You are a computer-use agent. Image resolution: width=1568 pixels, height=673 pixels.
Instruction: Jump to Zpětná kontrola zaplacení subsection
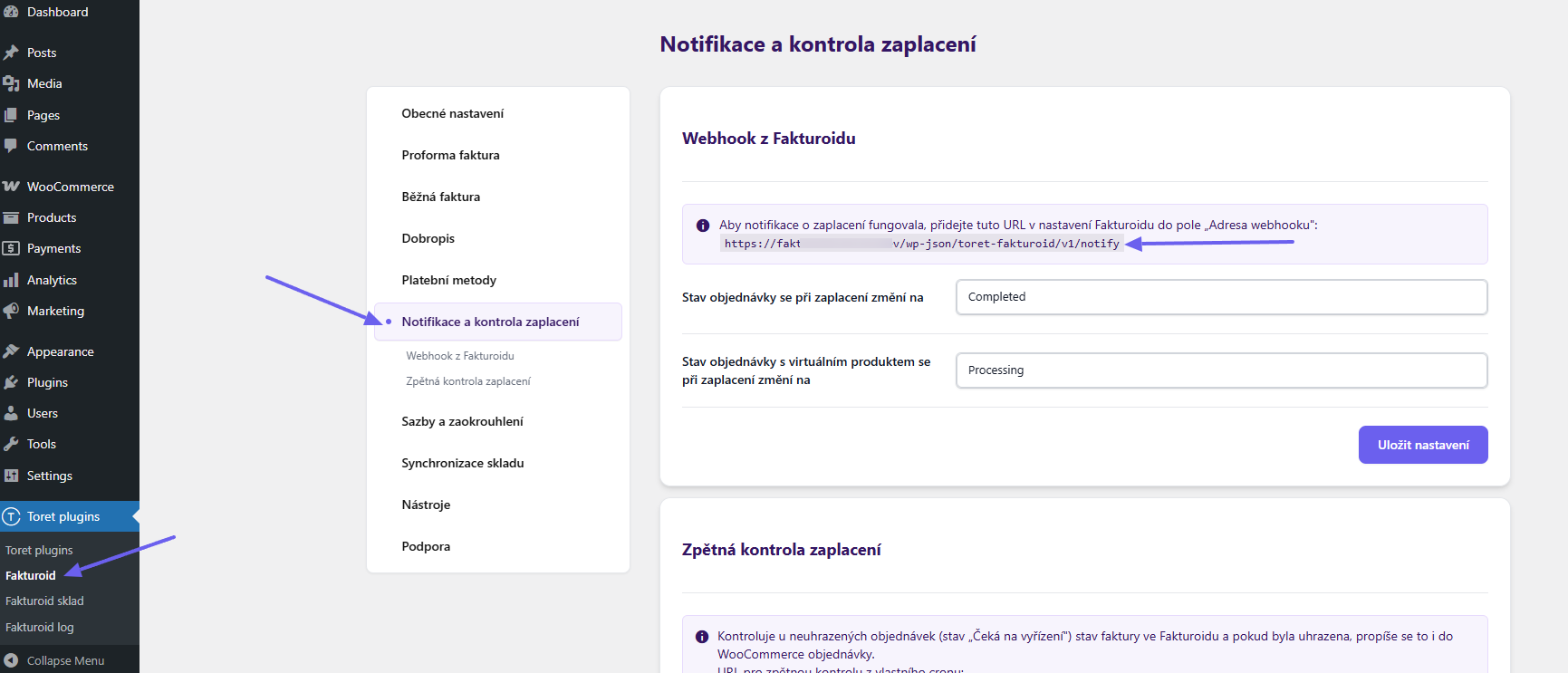pos(468,381)
